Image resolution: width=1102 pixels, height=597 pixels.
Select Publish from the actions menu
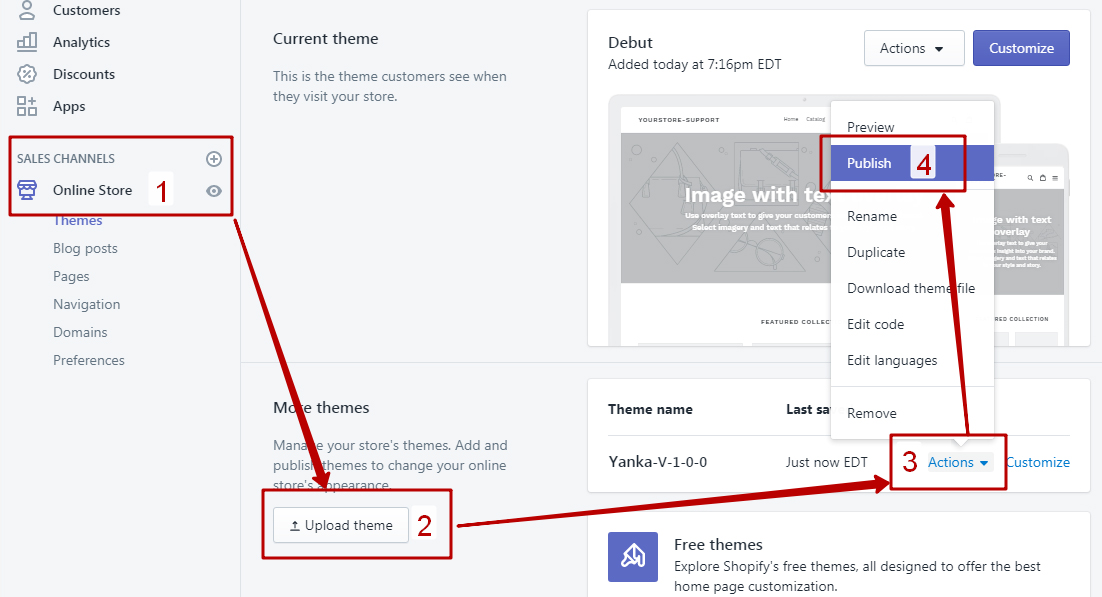pyautogui.click(x=869, y=163)
